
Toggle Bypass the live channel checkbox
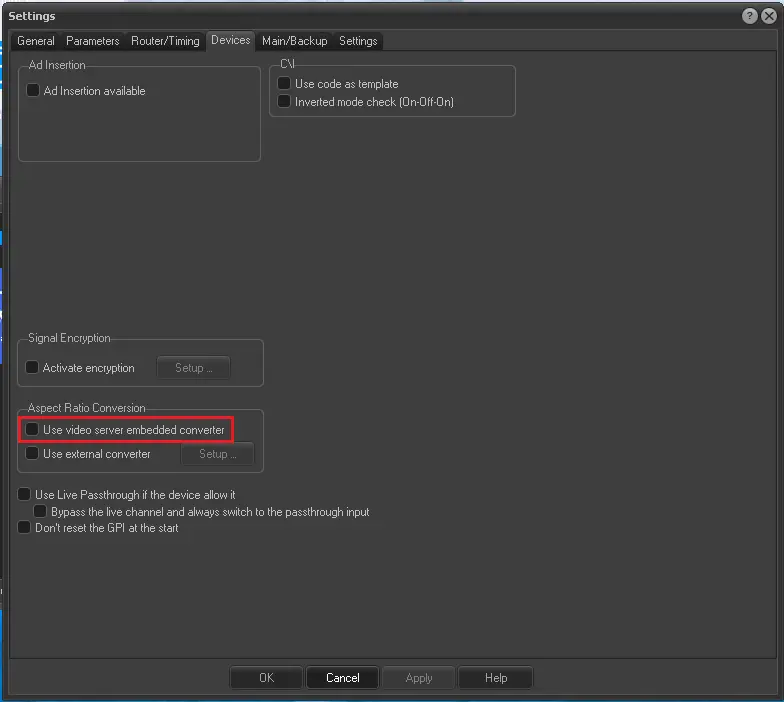tap(40, 512)
